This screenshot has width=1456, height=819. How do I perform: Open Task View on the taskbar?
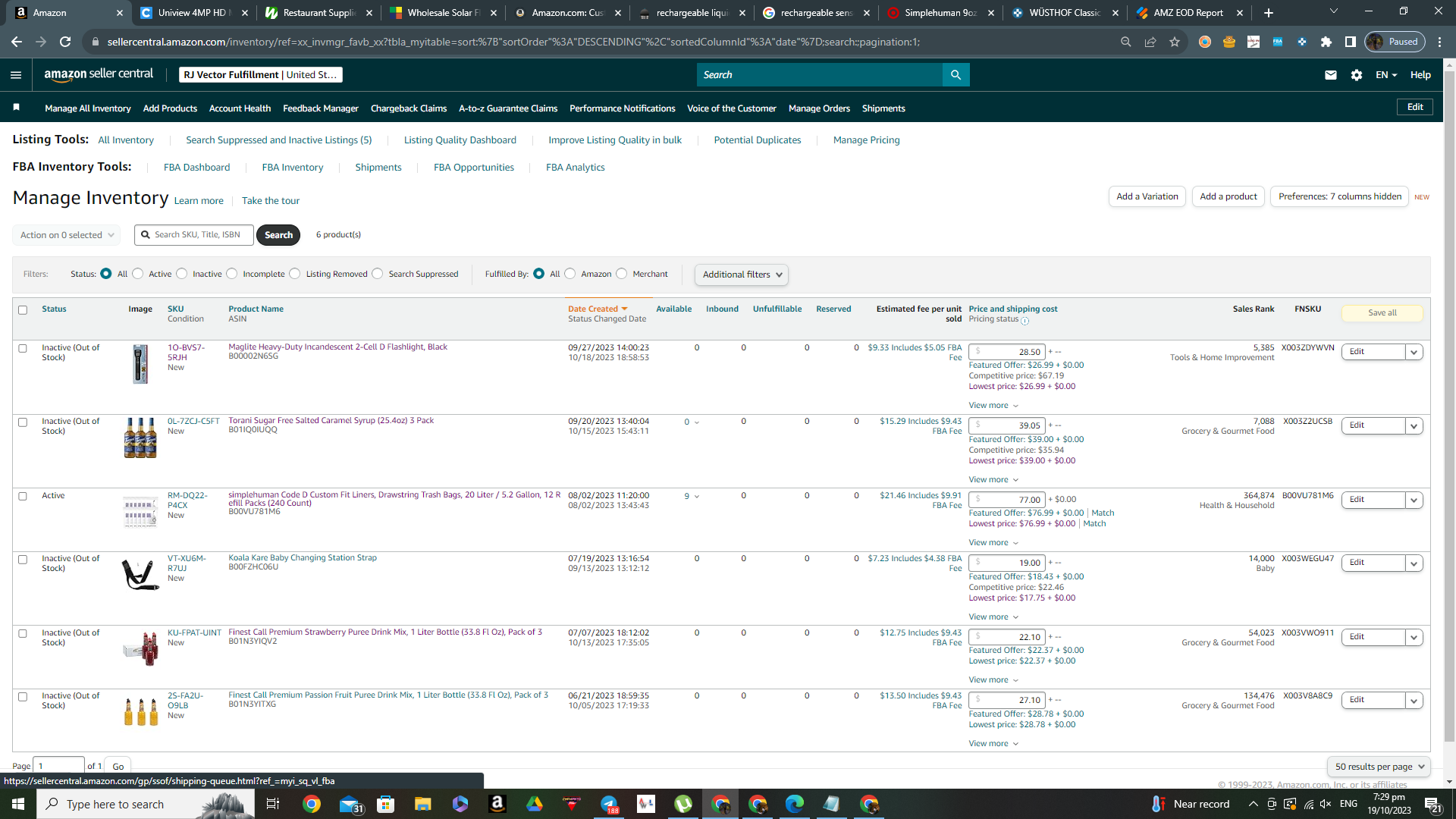[273, 804]
